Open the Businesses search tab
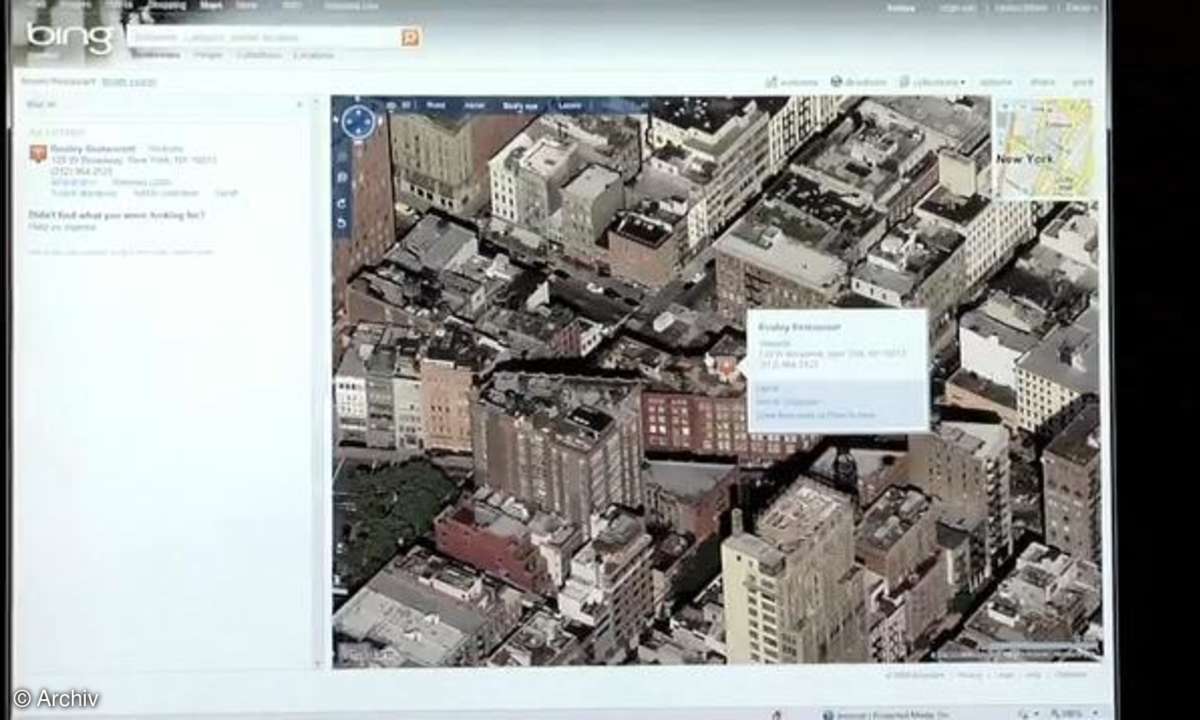The height and width of the screenshot is (720, 1200). (154, 56)
